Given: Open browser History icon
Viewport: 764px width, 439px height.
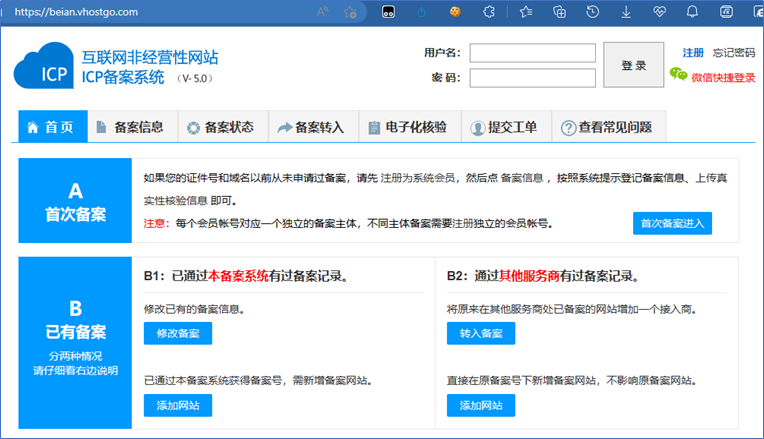Looking at the screenshot, I should point(592,12).
